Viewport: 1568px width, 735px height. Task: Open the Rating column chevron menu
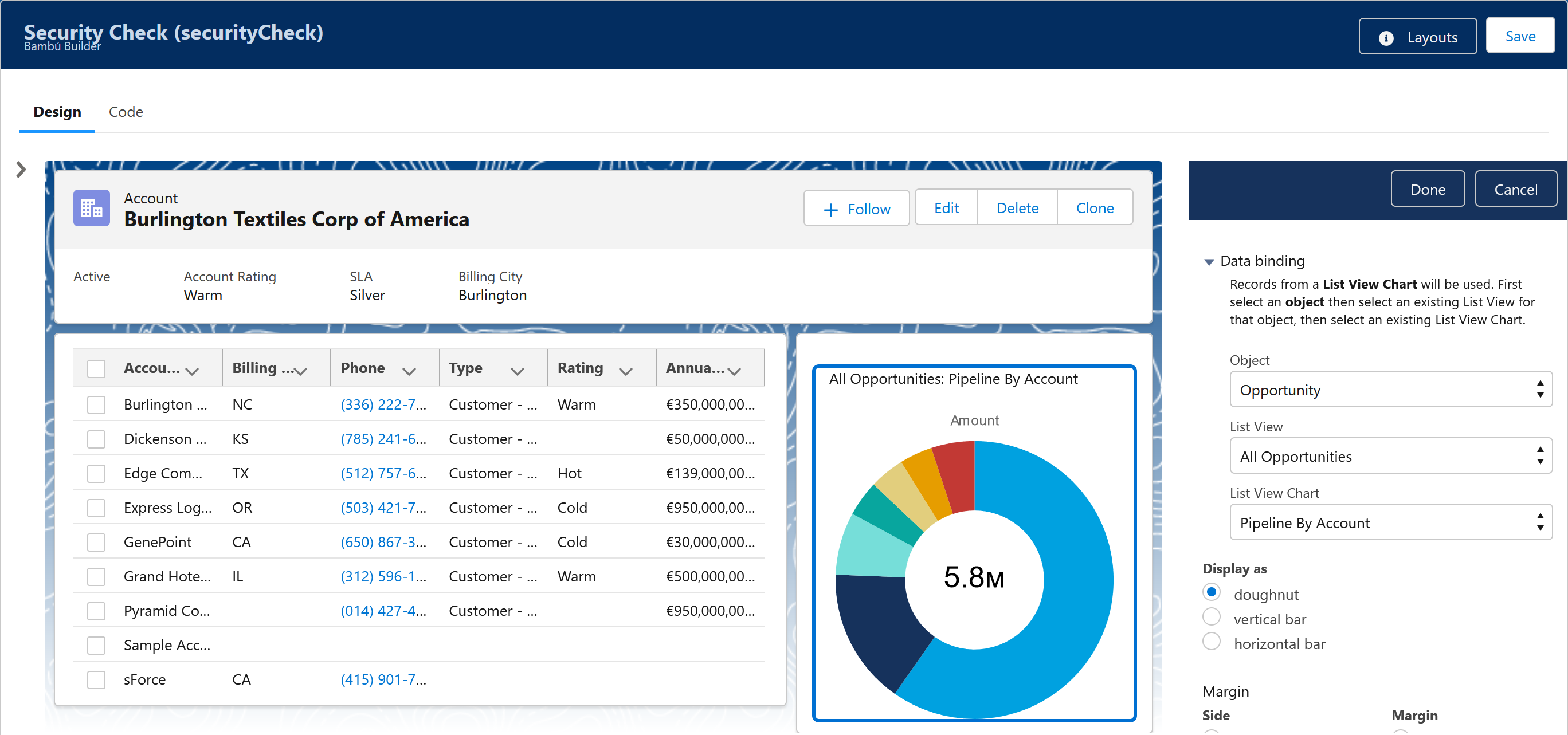[x=626, y=371]
